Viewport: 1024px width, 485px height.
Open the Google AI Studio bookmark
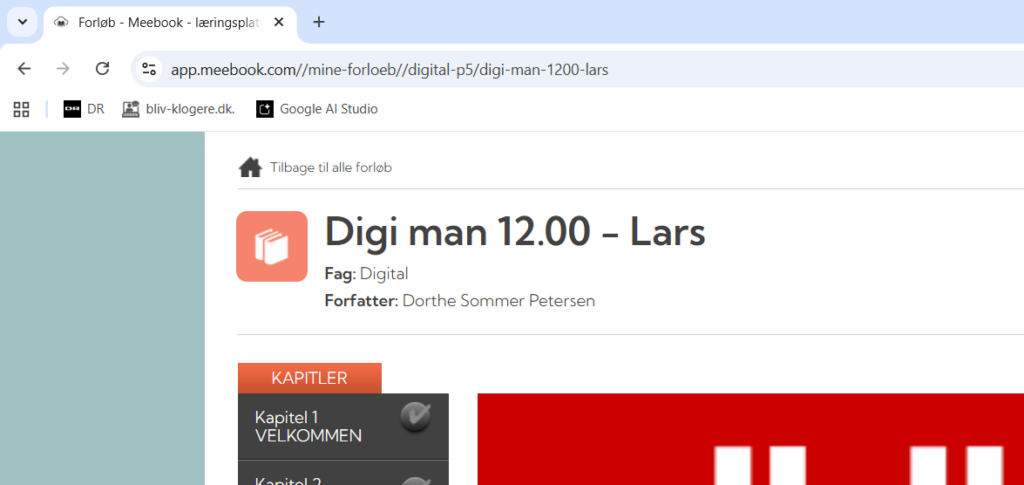tap(317, 109)
